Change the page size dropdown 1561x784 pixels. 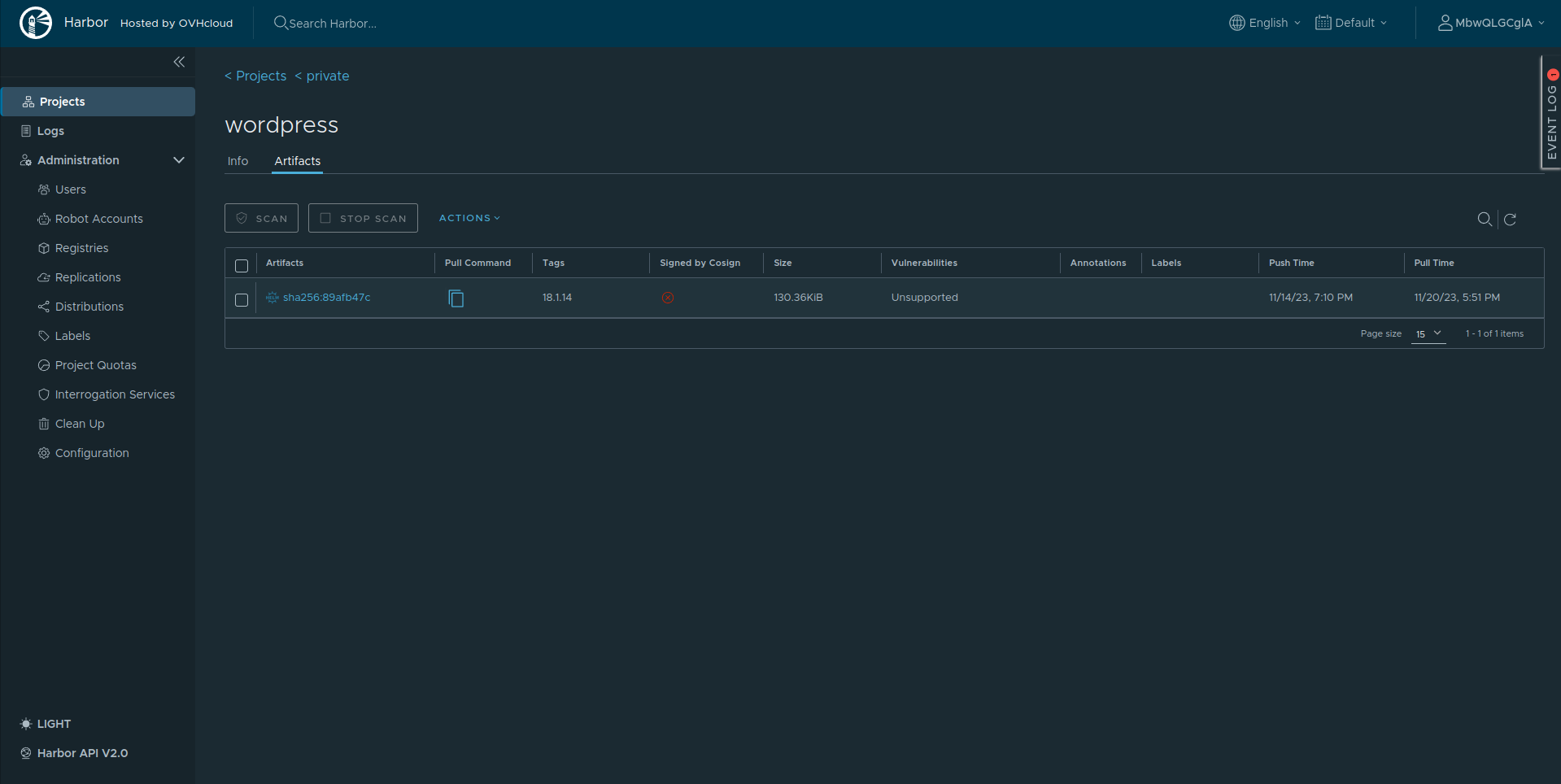point(1428,333)
